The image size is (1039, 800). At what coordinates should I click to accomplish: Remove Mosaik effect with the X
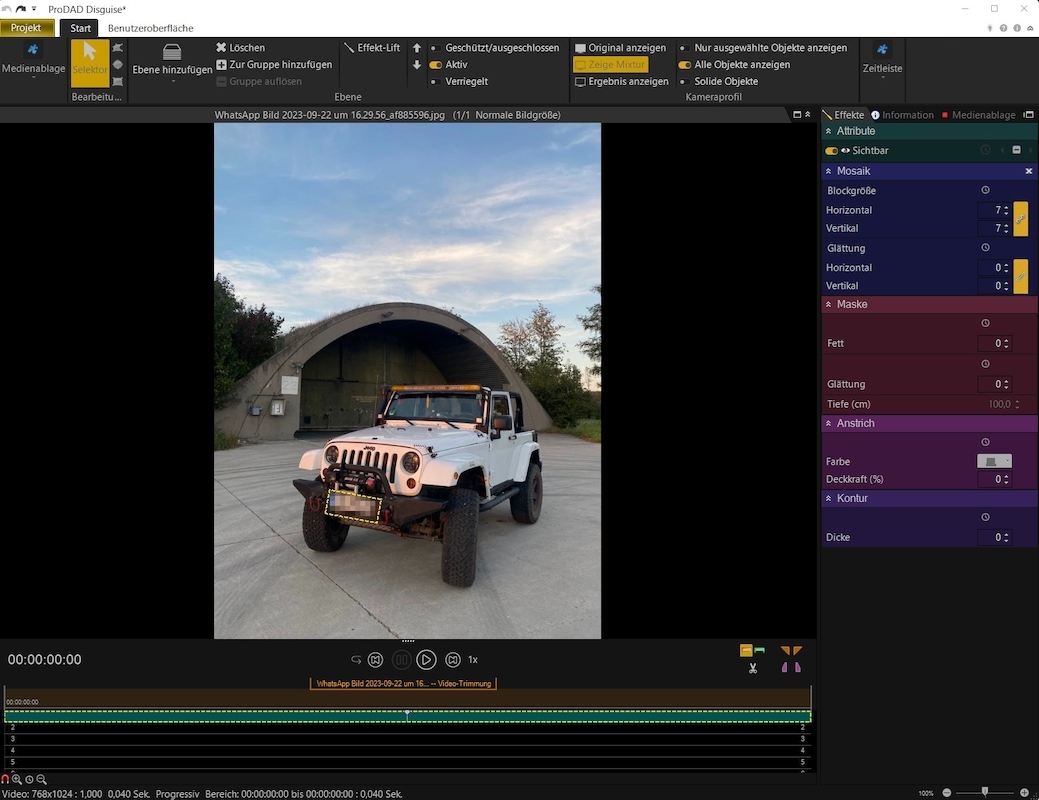point(1028,171)
